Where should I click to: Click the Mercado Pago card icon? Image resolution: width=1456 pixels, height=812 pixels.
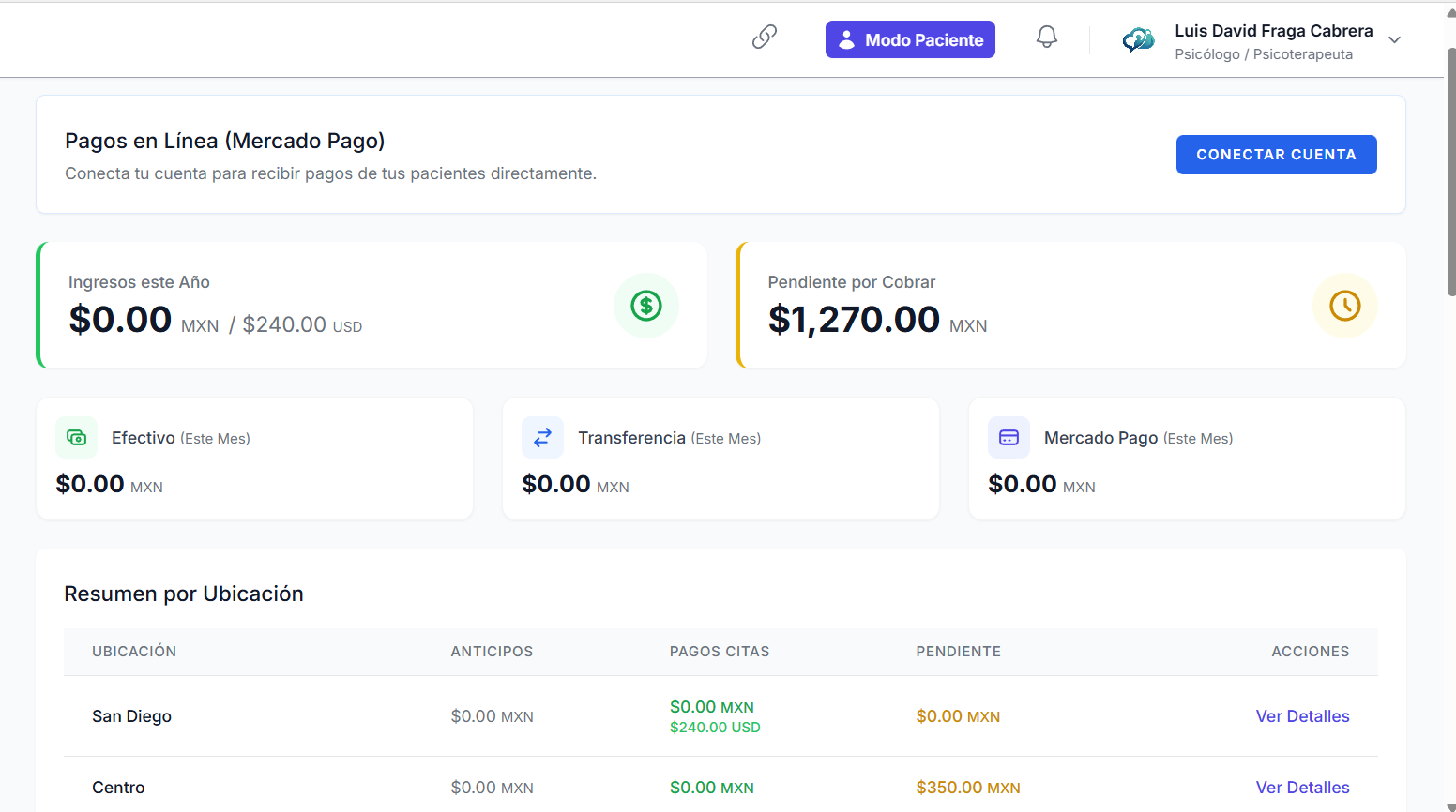[1009, 438]
